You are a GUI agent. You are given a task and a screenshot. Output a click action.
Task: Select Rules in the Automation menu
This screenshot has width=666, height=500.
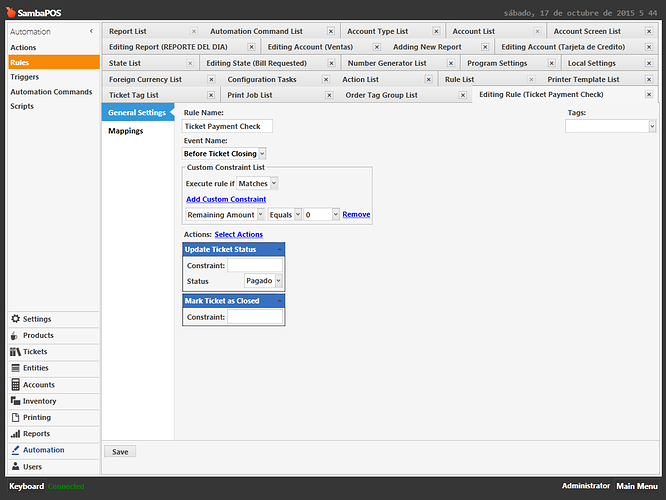[54, 62]
